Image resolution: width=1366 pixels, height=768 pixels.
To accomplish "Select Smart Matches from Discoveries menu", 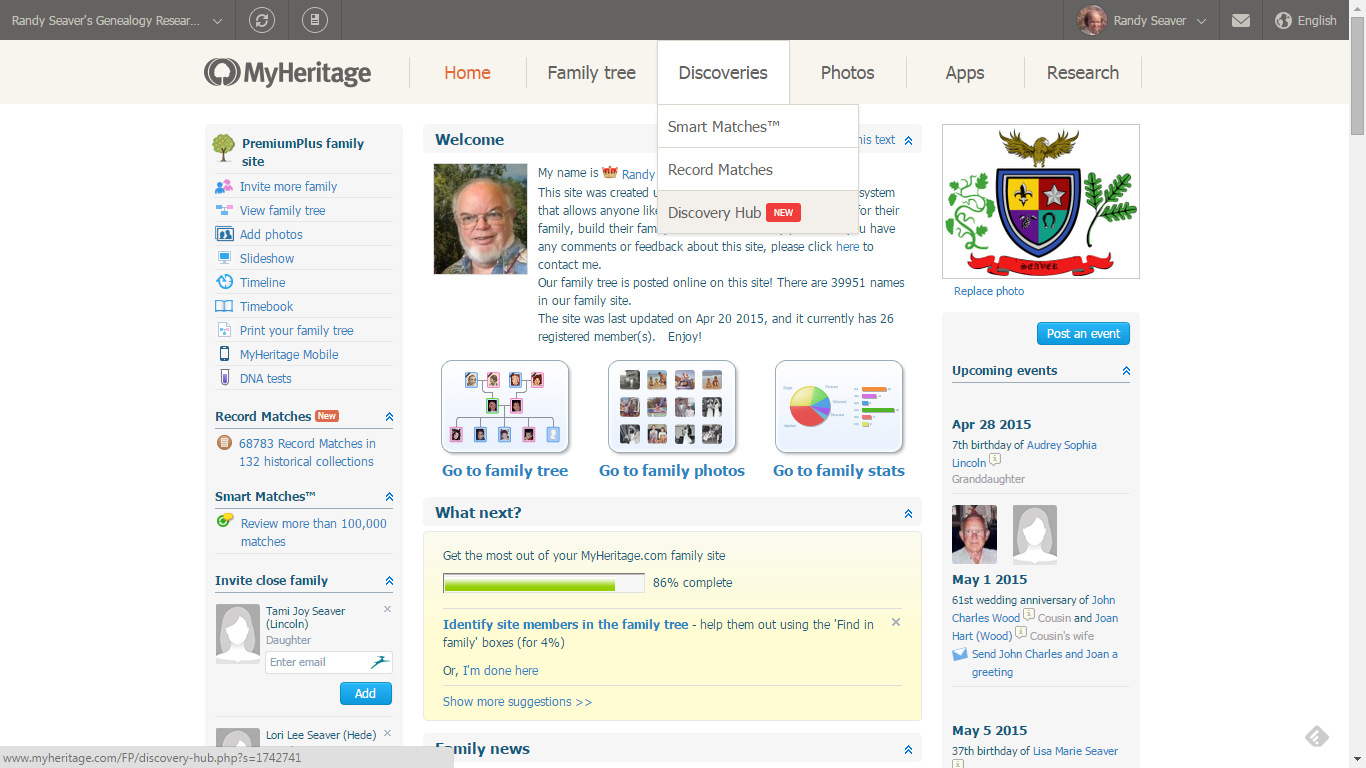I will 758,127.
